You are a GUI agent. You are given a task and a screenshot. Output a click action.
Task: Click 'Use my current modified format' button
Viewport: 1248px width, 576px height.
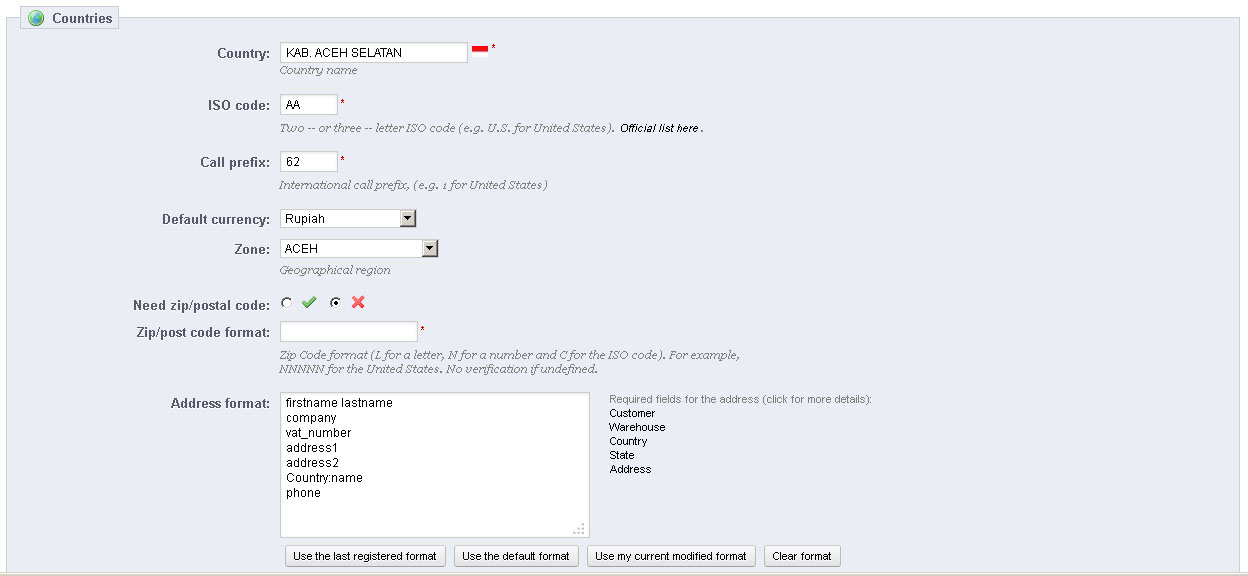point(671,556)
